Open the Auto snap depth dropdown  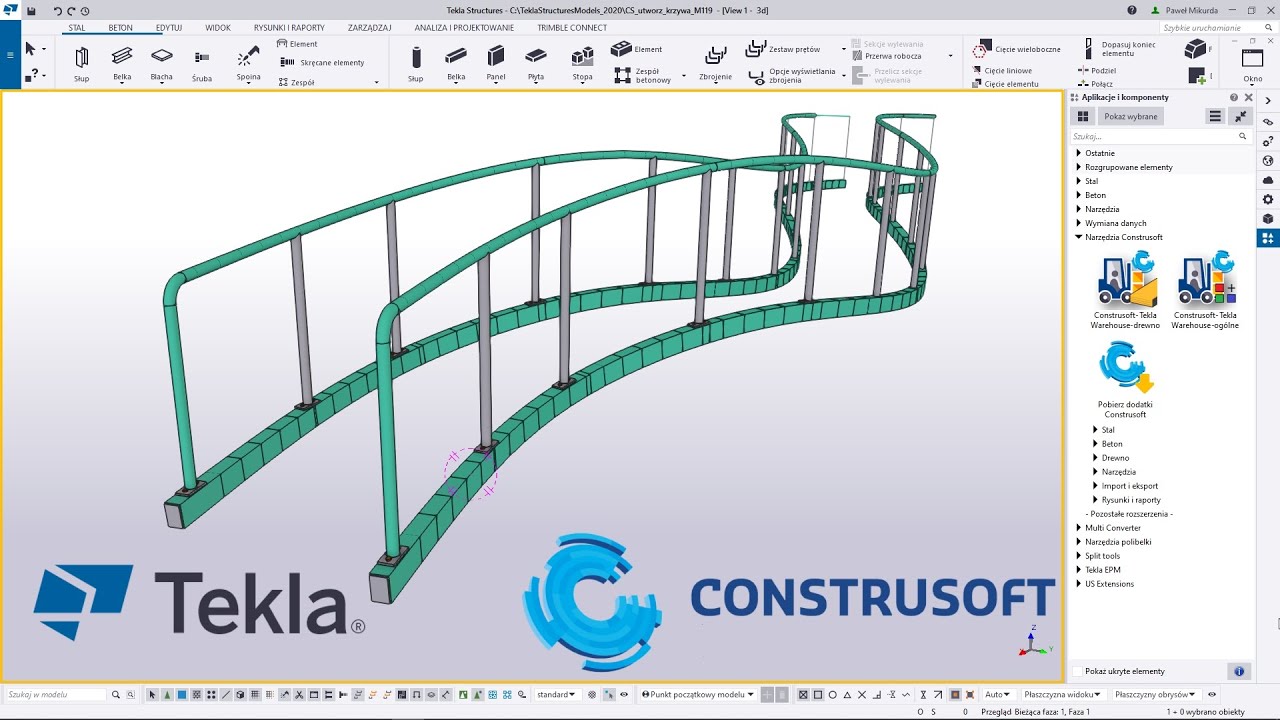coord(998,694)
